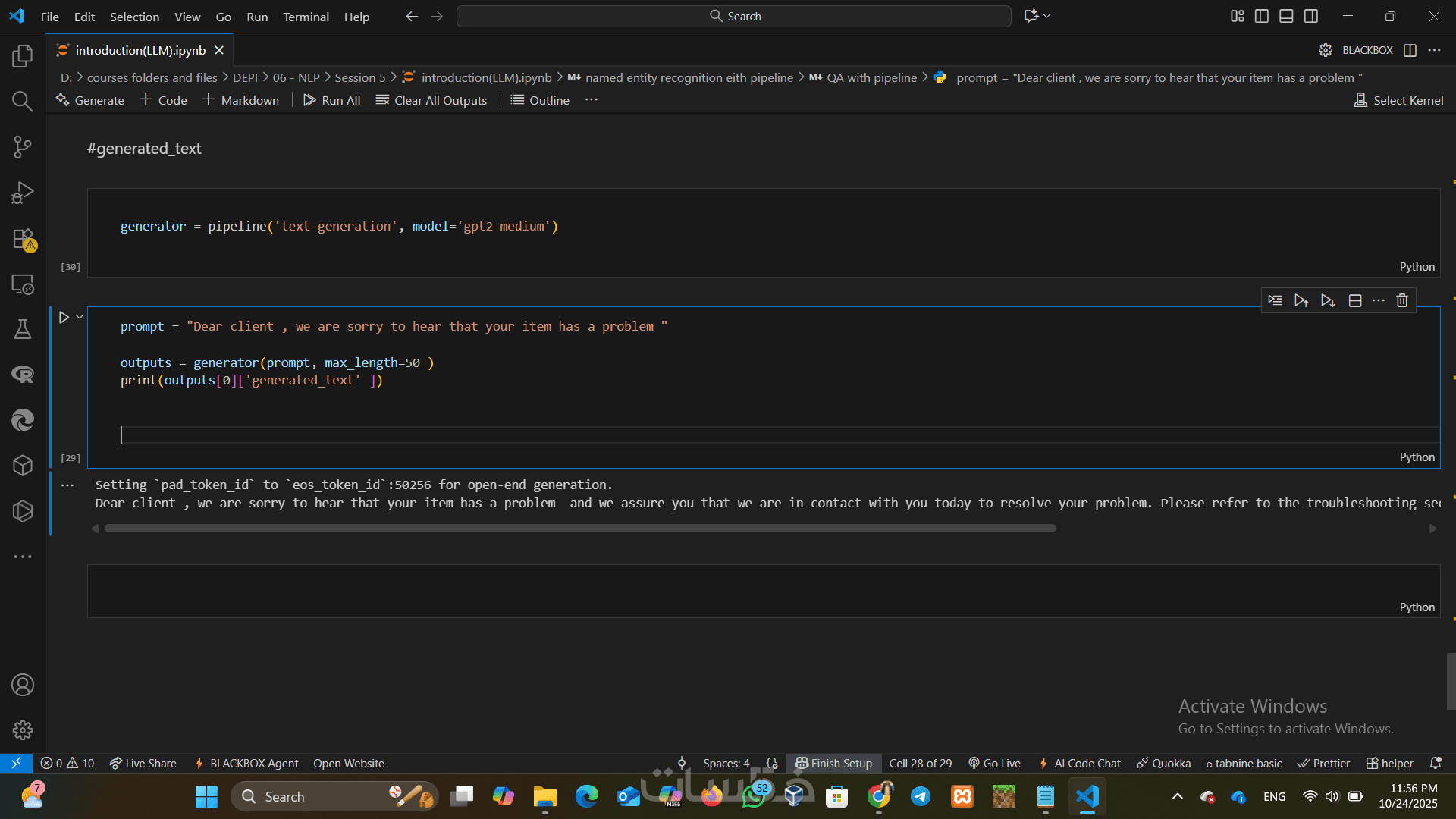Toggle the bottom panel layout
1456x819 pixels.
pyautogui.click(x=1286, y=16)
